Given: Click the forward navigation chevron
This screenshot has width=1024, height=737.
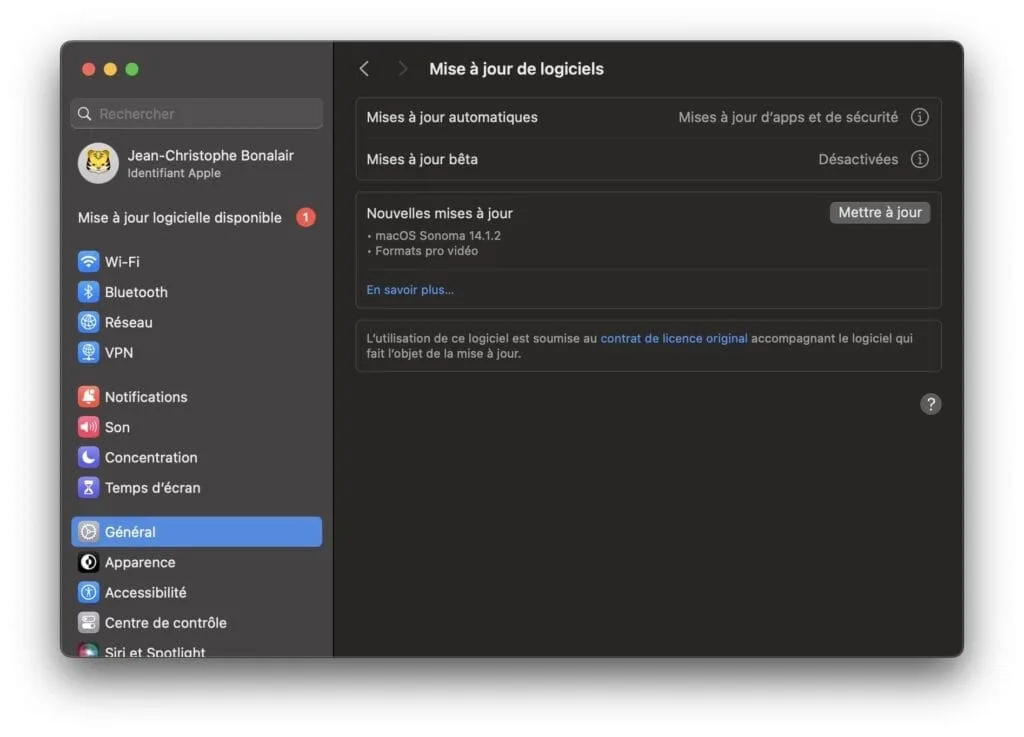Looking at the screenshot, I should (x=402, y=68).
